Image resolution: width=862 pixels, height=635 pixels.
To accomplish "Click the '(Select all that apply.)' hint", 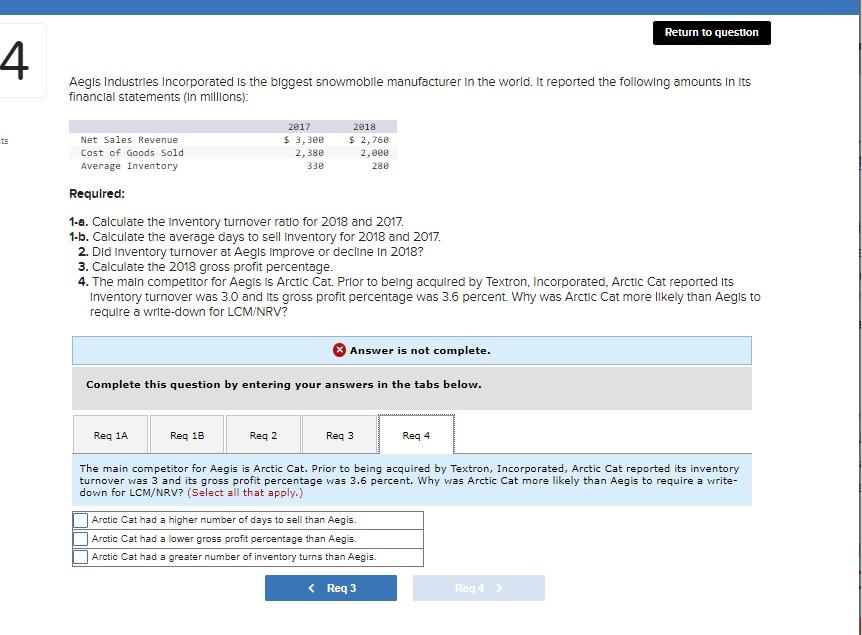I will coord(245,492).
